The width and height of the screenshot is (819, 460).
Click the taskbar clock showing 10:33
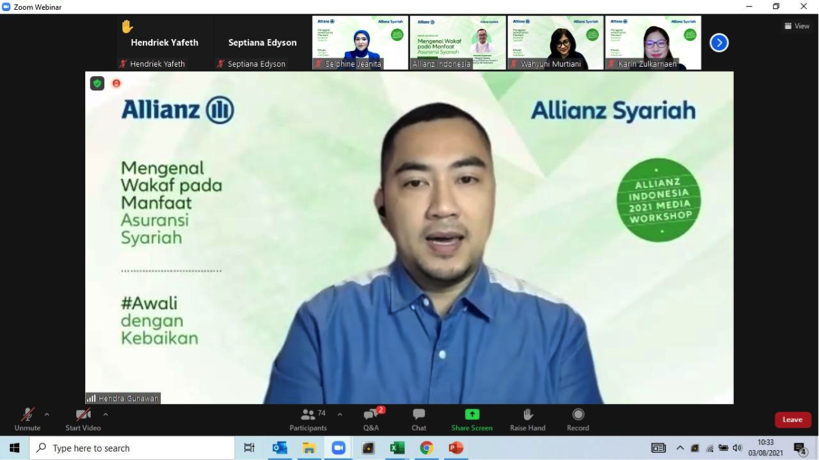click(x=765, y=447)
